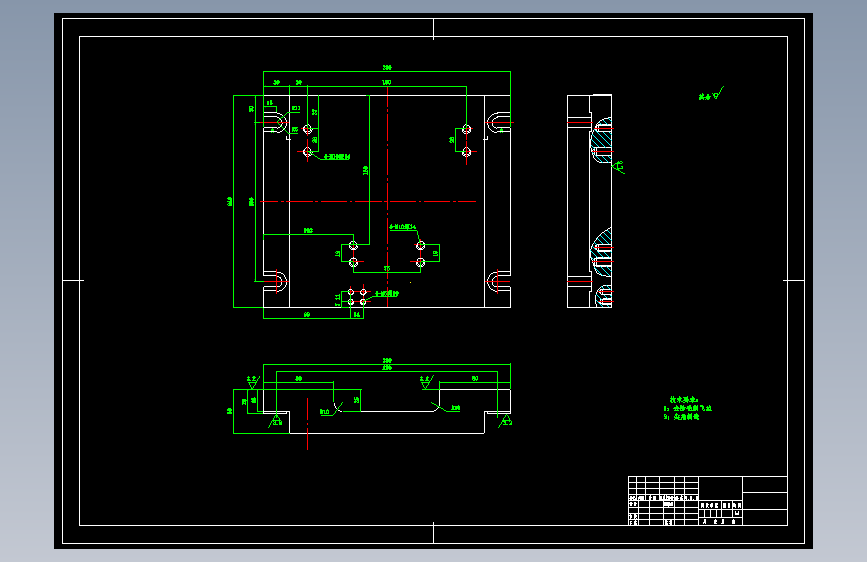Screen dimensions: 867x562
Task: Select the vertical red centerline of the plan view
Action: [388, 196]
